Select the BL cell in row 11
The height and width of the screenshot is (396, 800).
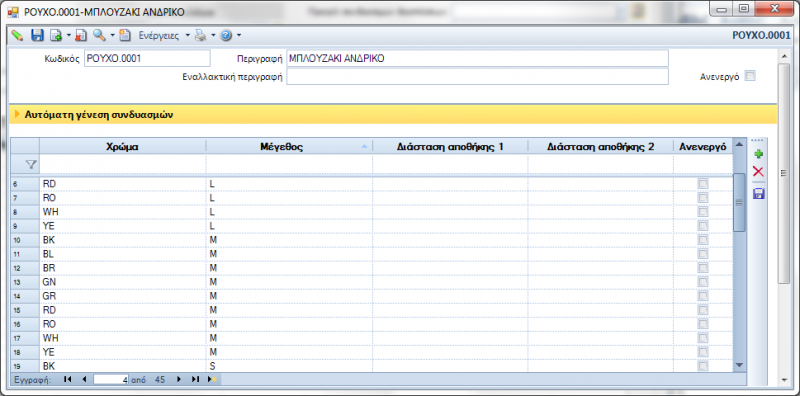(x=123, y=254)
